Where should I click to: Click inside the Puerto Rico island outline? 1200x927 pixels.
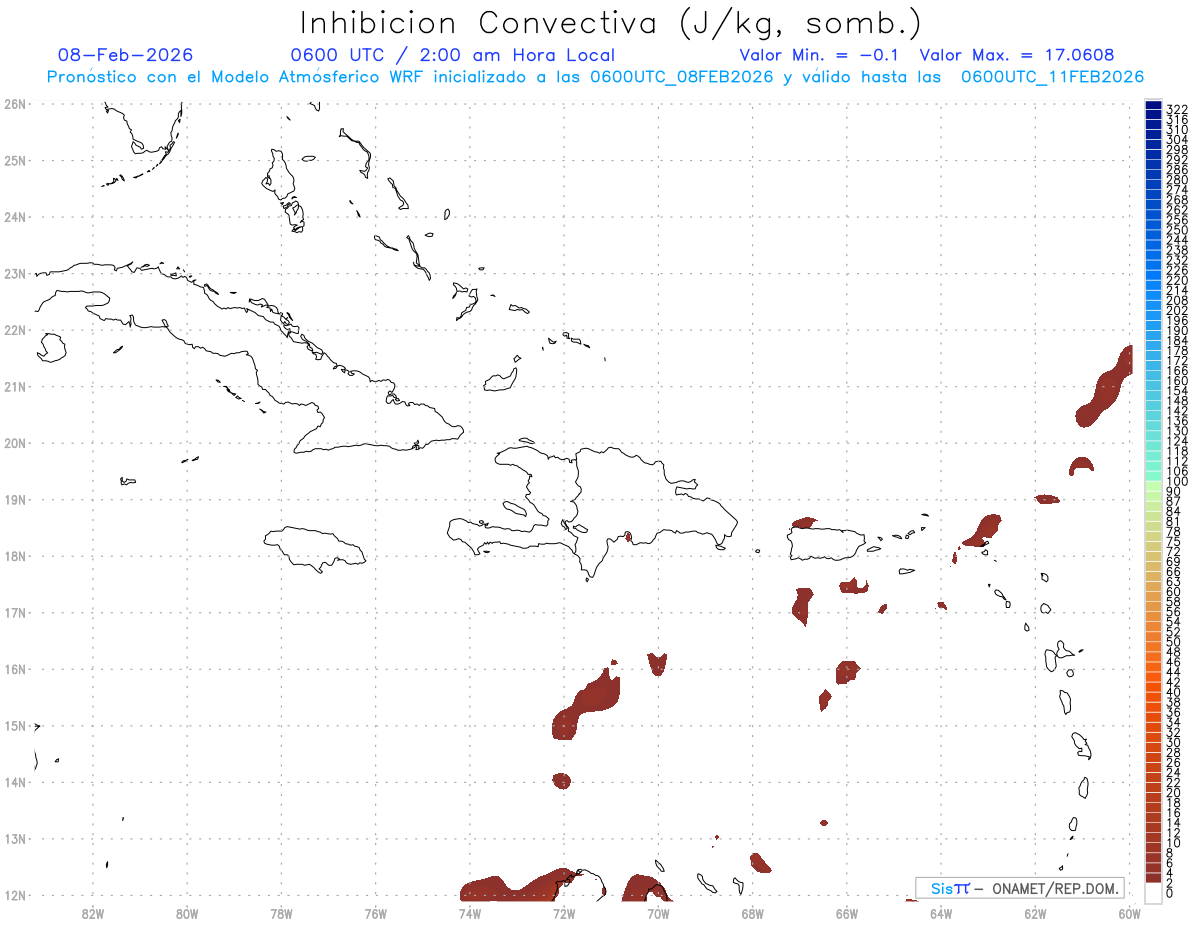point(825,545)
